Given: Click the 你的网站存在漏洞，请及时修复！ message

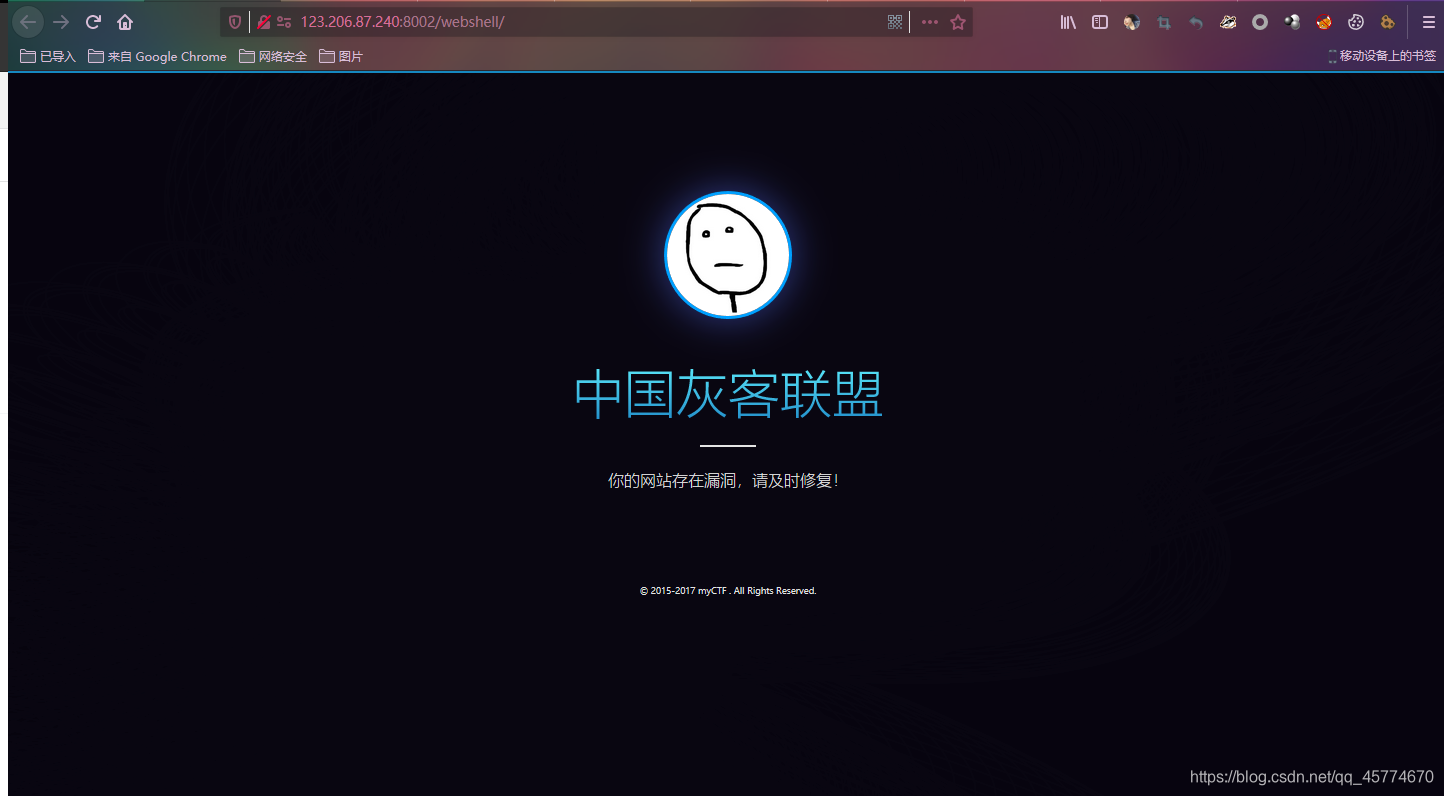Looking at the screenshot, I should click(723, 481).
